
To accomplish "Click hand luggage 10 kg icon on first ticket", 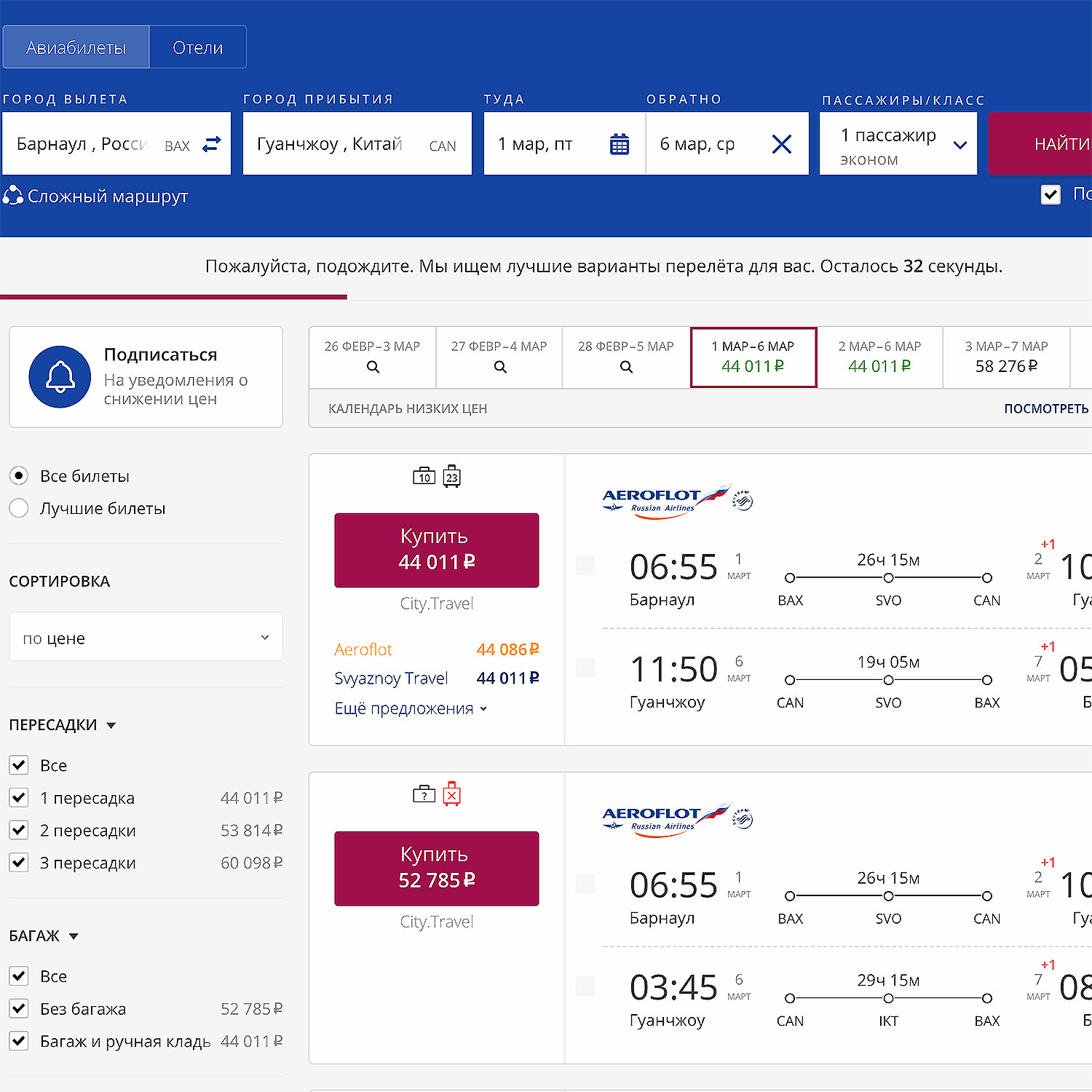I will click(424, 476).
